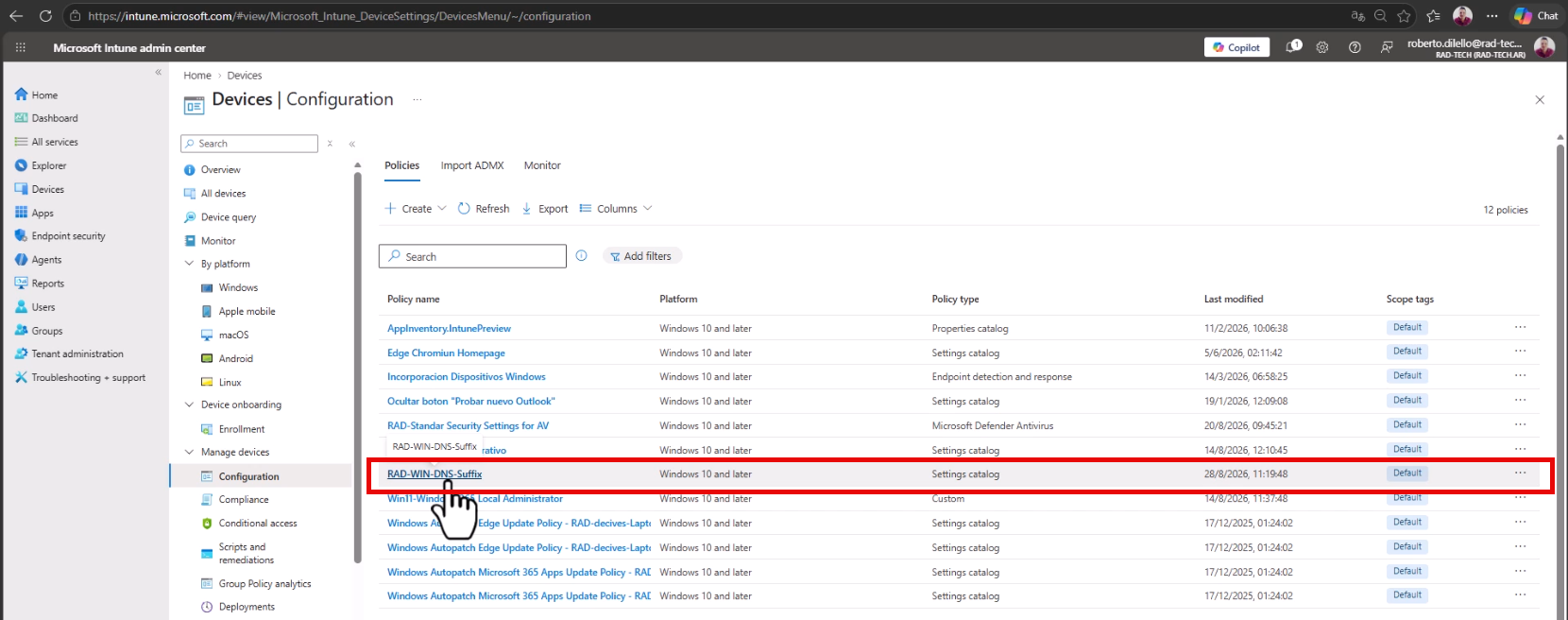
Task: Switch to the Policies tab
Action: click(401, 165)
